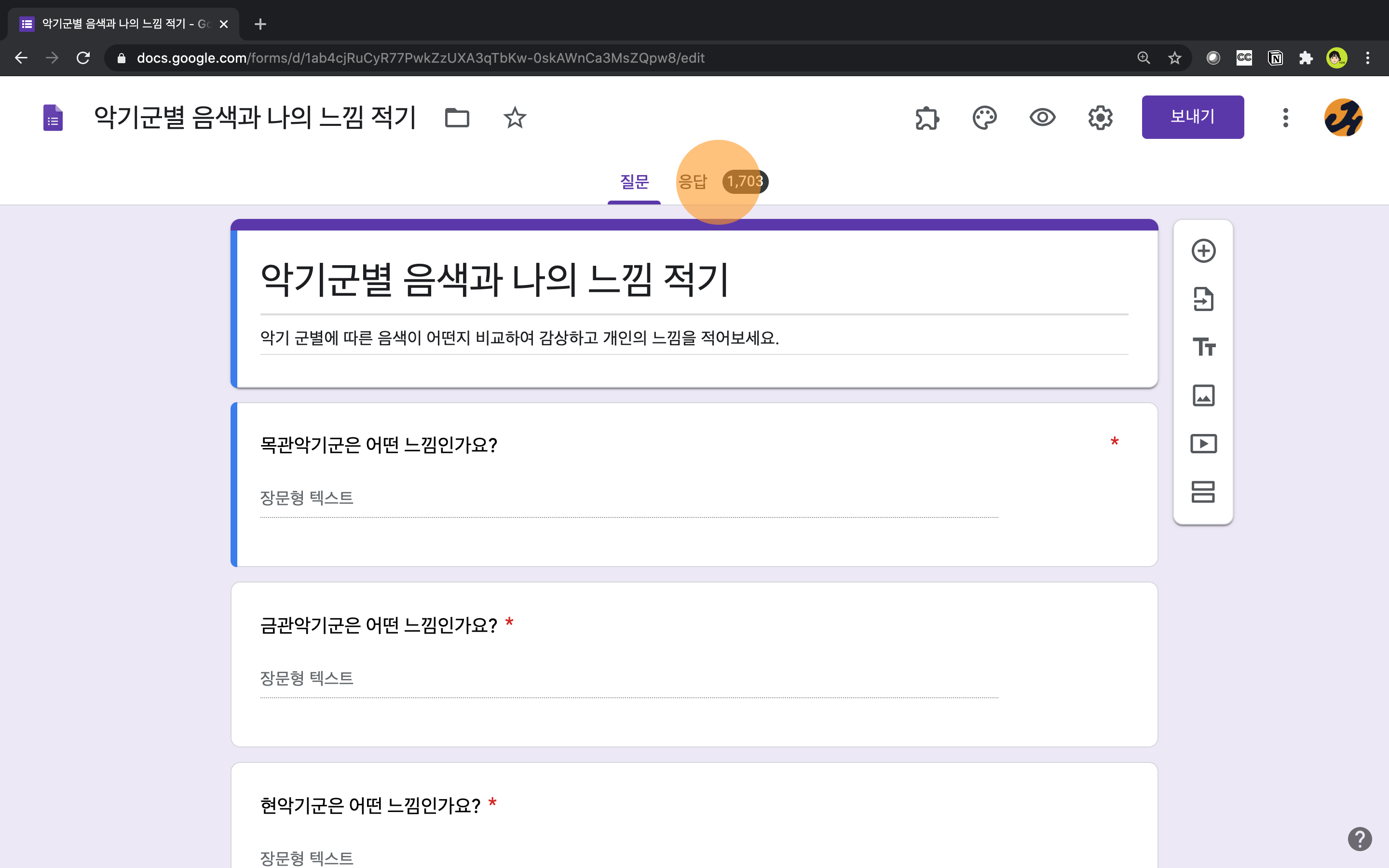This screenshot has height=868, width=1389.
Task: Open the form settings gear
Action: [x=1100, y=118]
